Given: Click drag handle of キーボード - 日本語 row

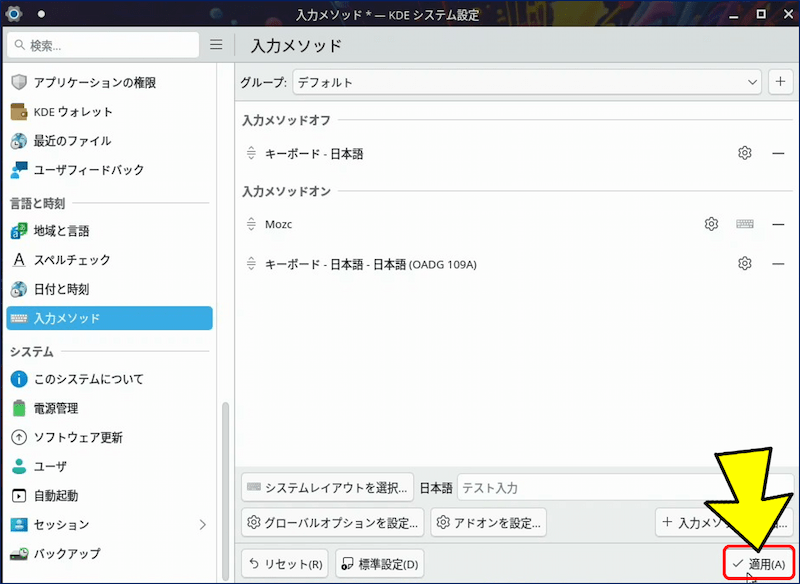Looking at the screenshot, I should pos(251,153).
